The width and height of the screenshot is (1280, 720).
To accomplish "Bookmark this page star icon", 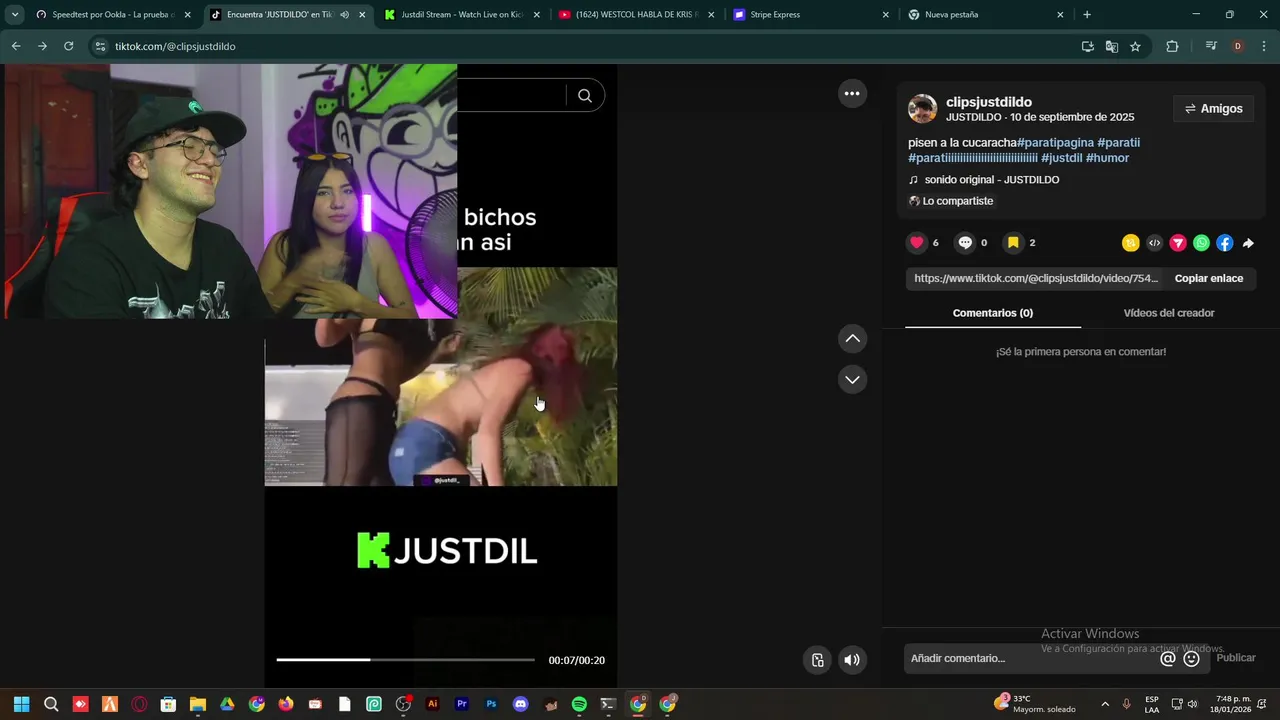I will 1135,46.
